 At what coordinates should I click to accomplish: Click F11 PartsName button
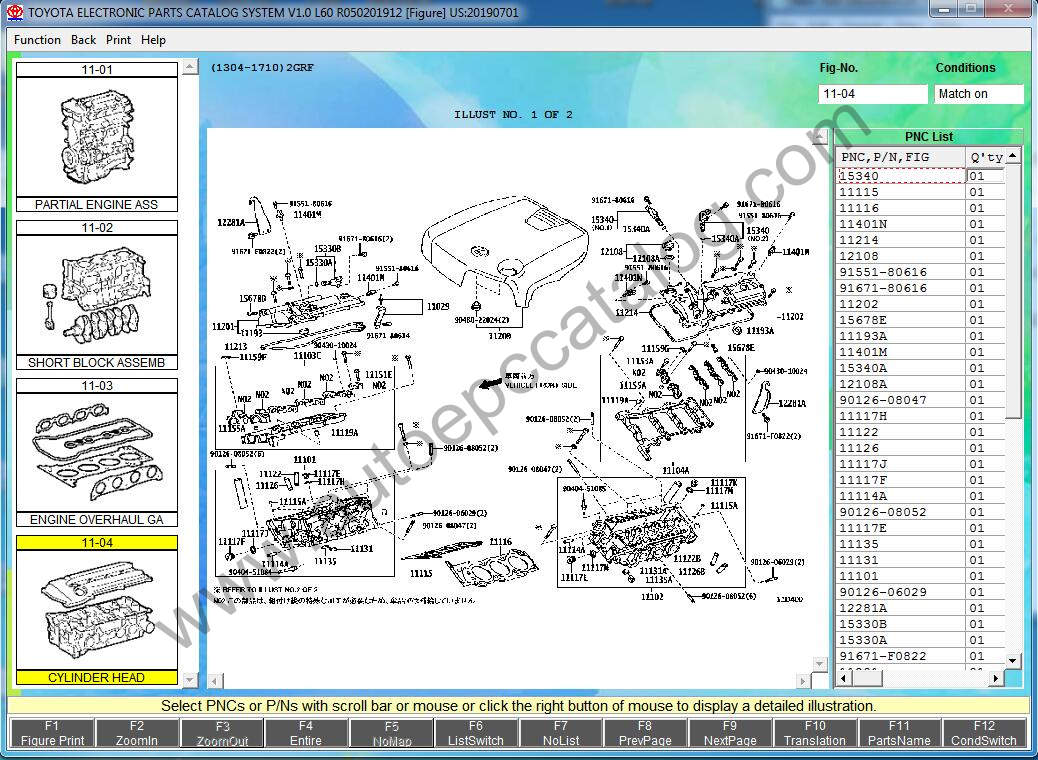tap(900, 733)
